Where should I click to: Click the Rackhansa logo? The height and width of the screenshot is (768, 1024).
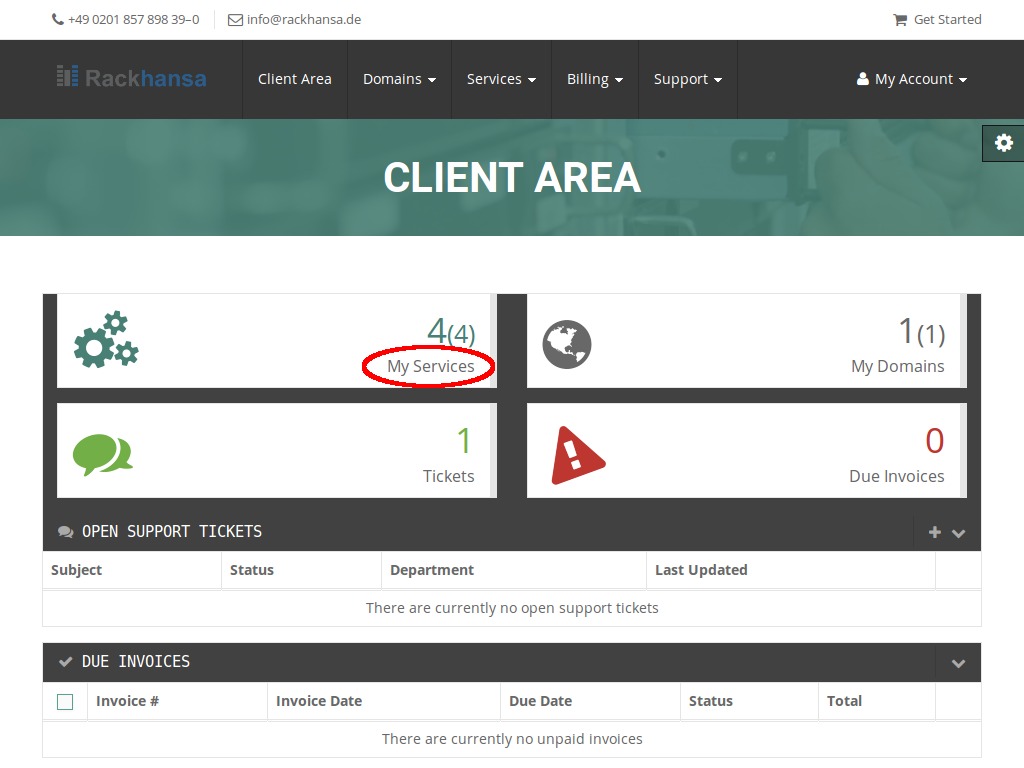click(x=131, y=78)
